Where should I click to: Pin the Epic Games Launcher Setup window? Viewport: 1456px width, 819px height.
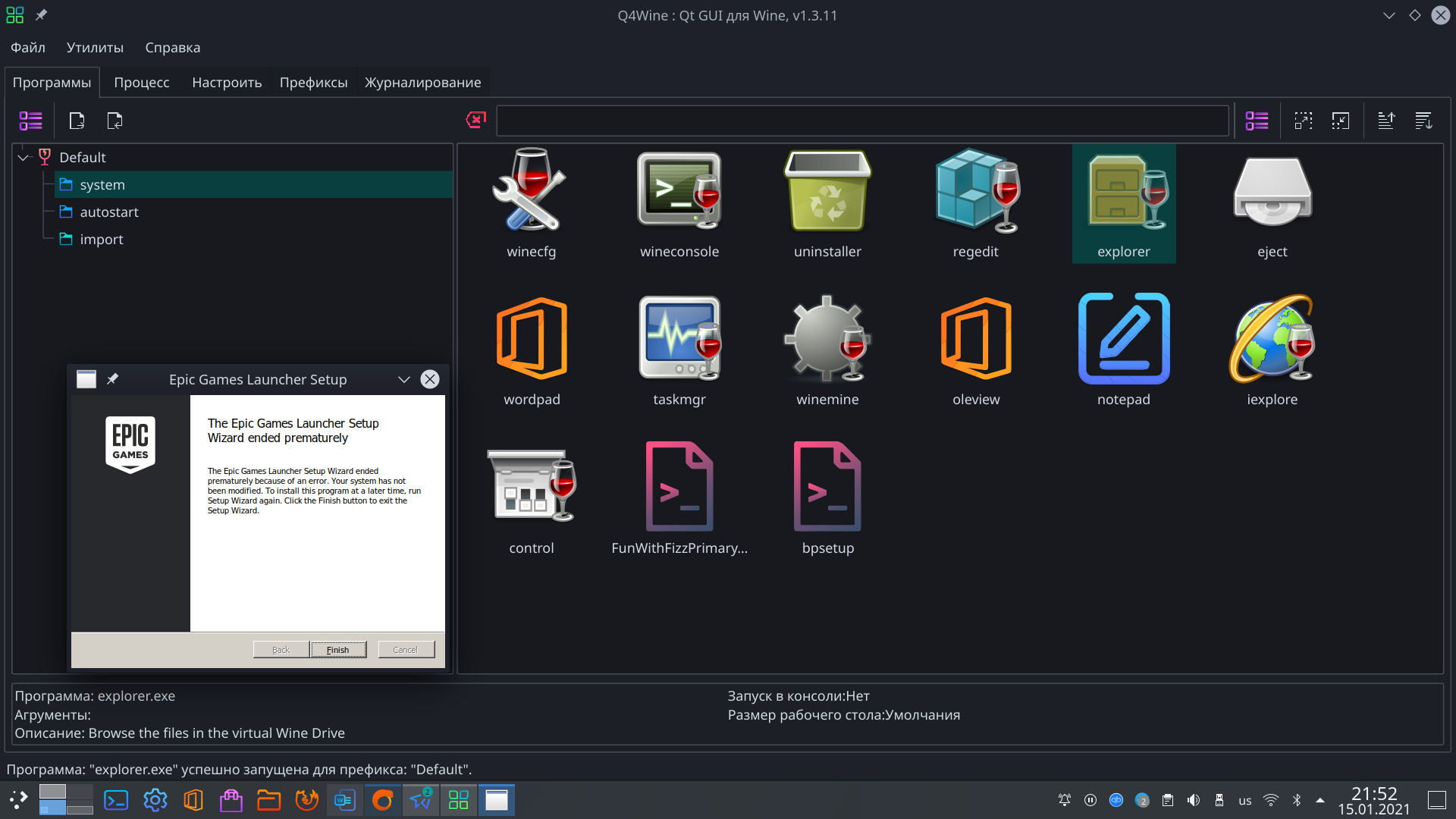pyautogui.click(x=112, y=378)
